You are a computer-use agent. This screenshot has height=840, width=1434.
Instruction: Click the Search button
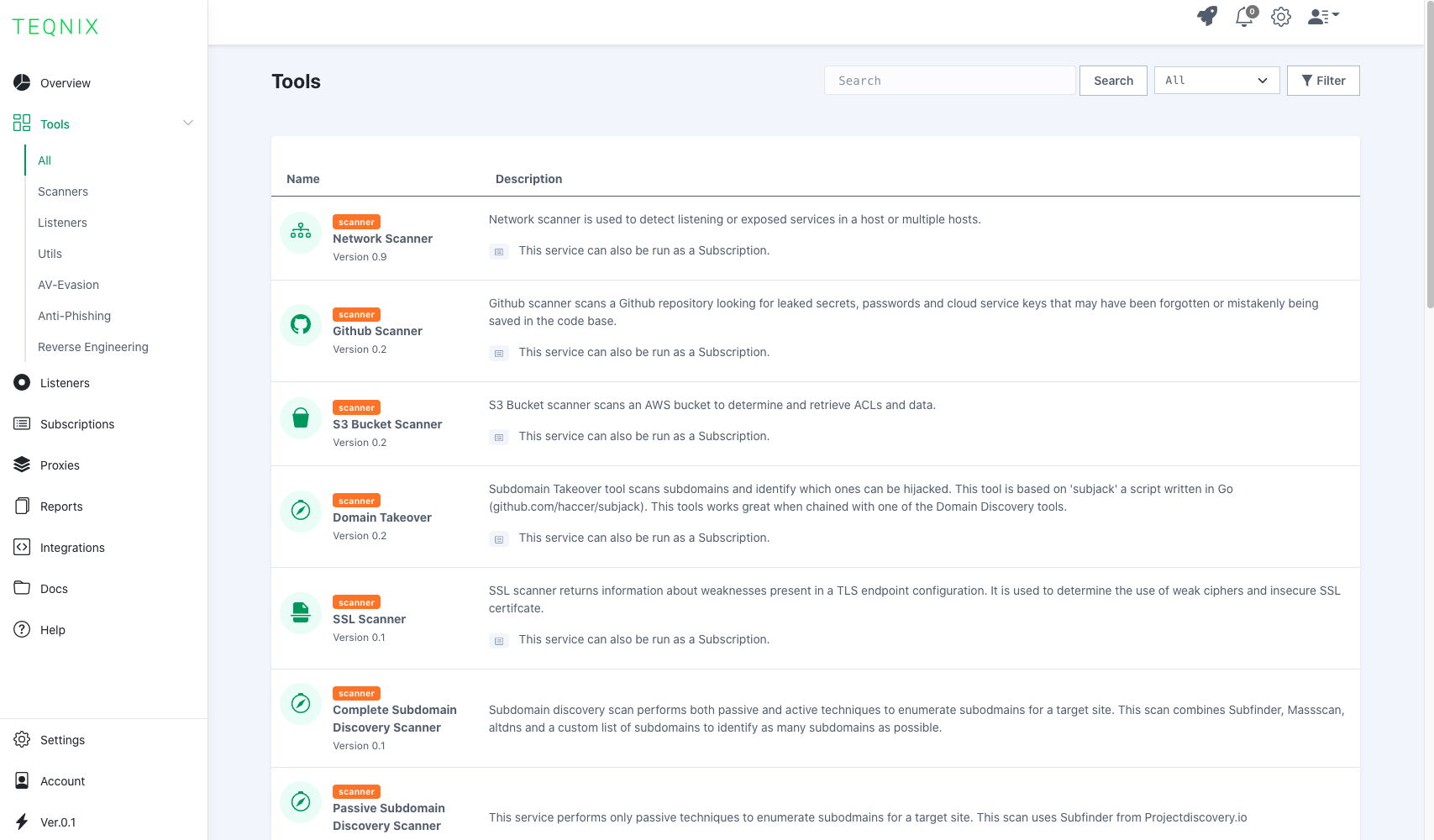click(x=1112, y=80)
